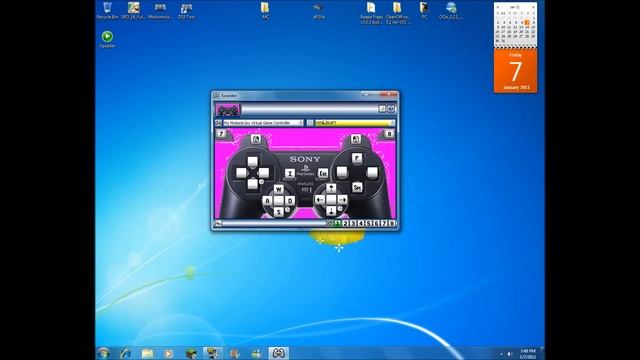Click the taskbar clock showing 7:48 PM
This screenshot has width=640, height=360.
(x=528, y=353)
